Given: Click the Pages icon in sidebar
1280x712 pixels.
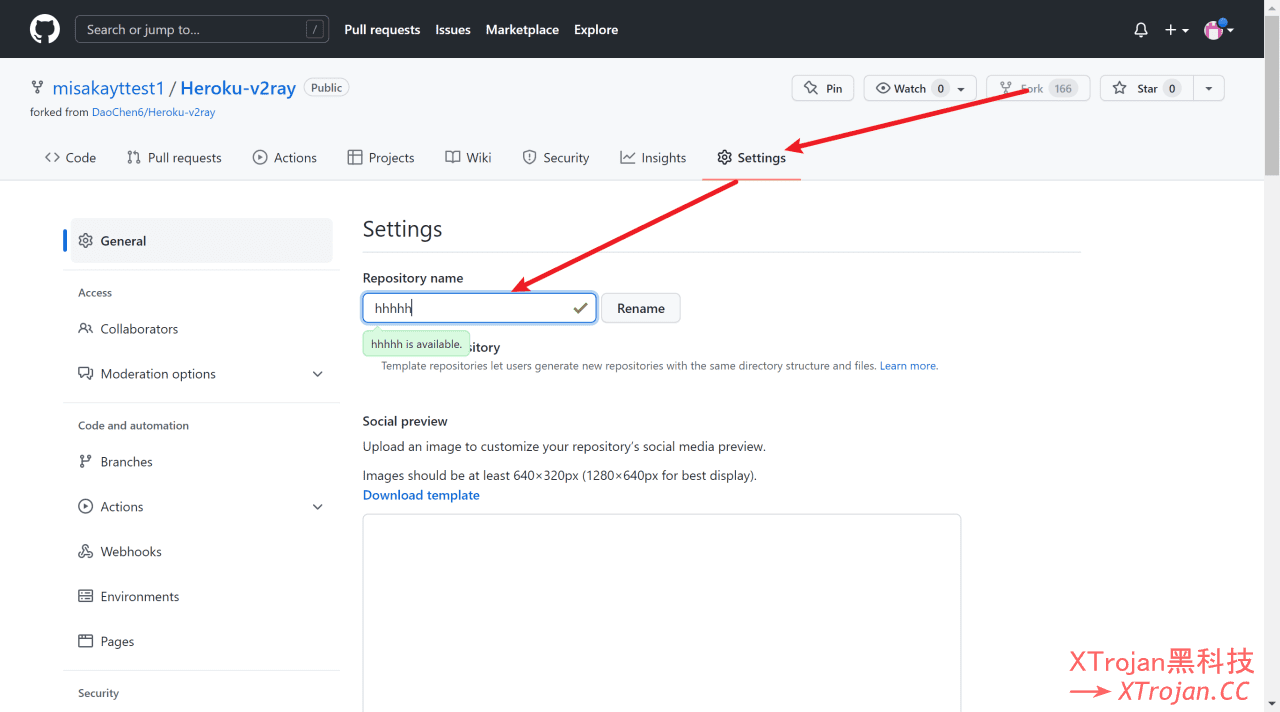Looking at the screenshot, I should point(86,642).
